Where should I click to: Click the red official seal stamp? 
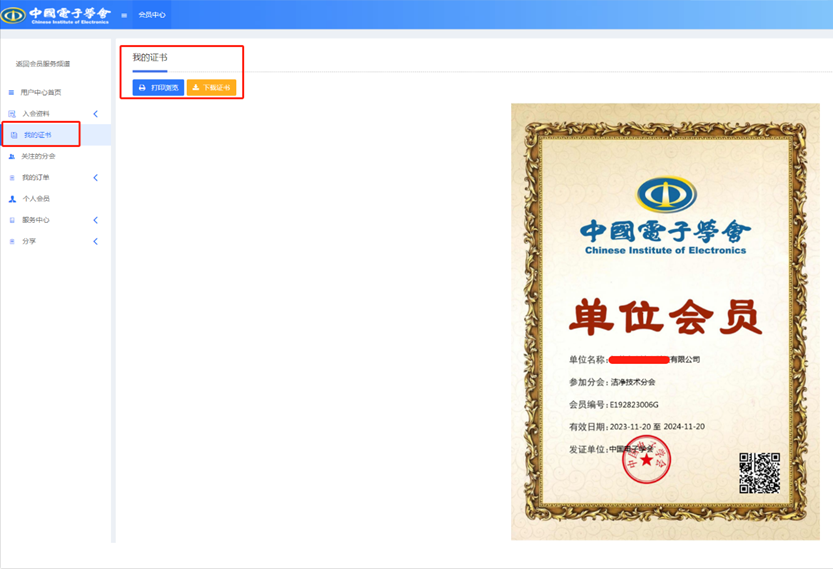coord(647,459)
